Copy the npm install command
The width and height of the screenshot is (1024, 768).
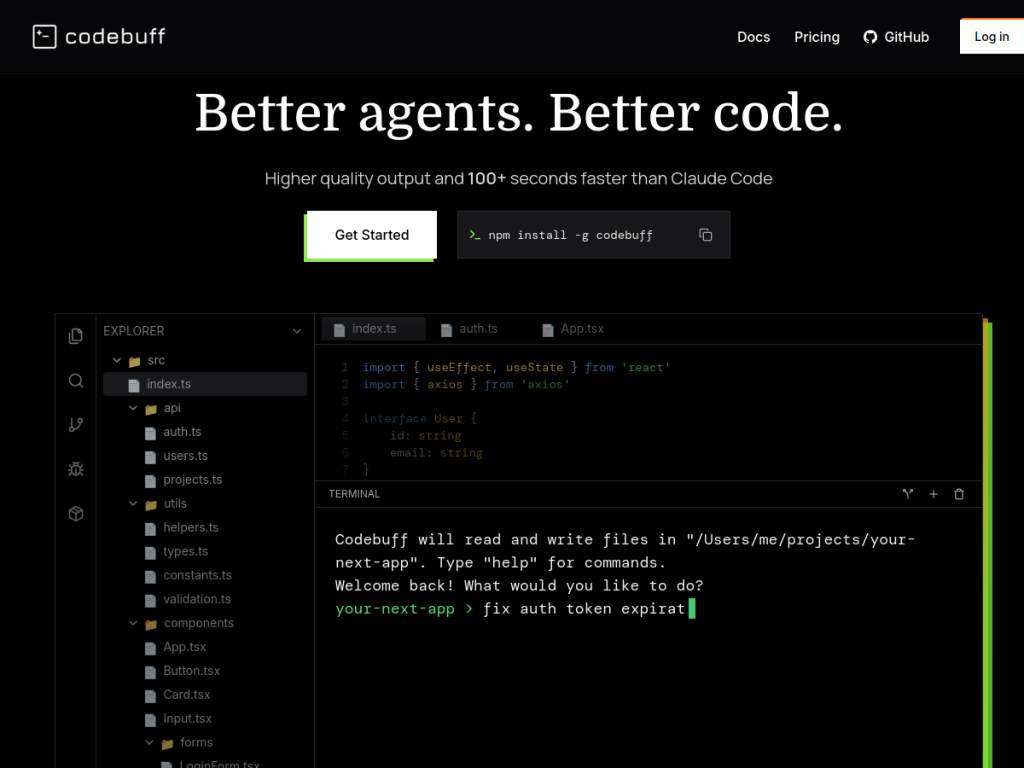(705, 235)
